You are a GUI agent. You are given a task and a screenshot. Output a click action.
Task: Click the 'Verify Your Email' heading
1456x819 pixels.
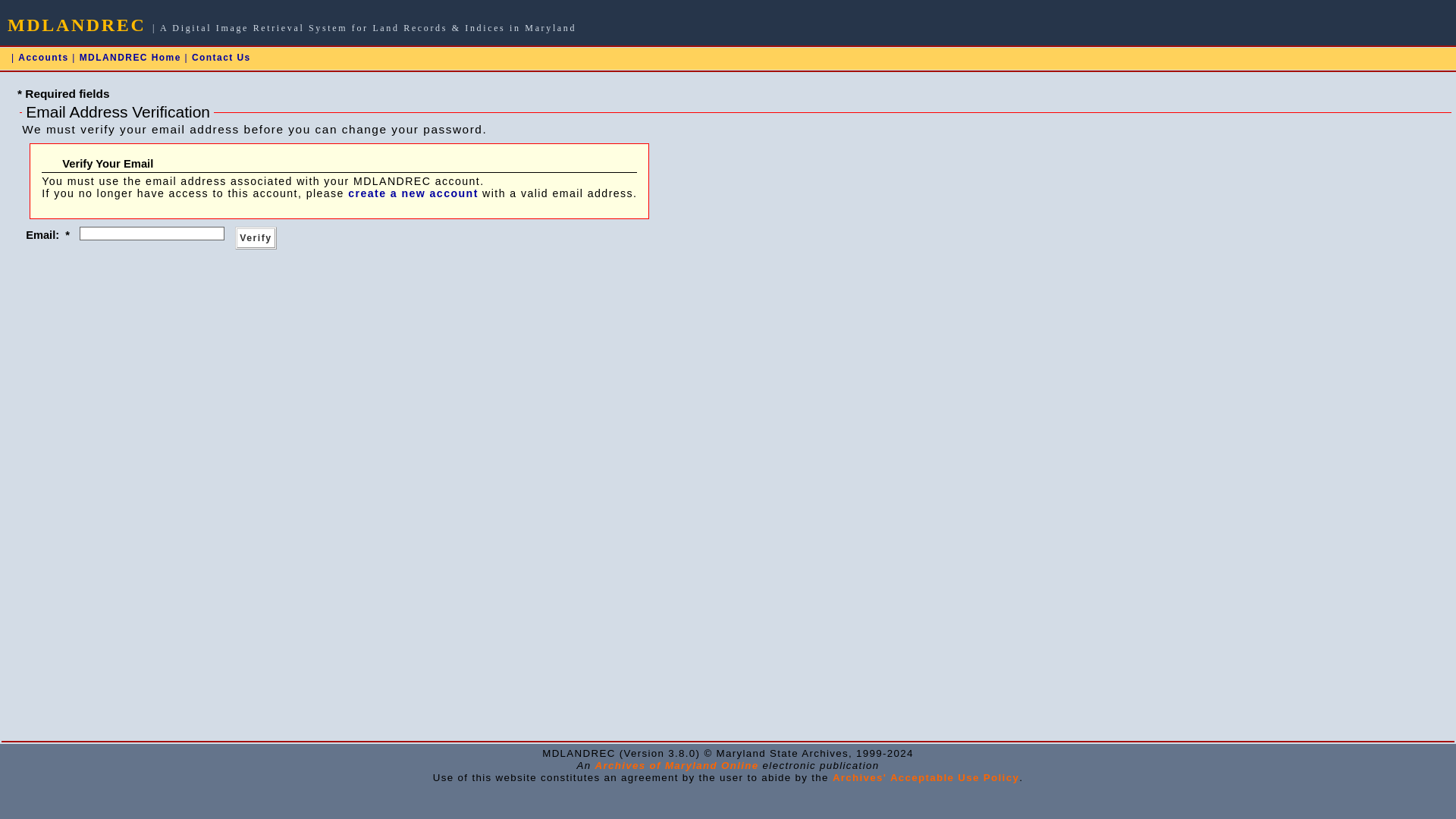108,164
